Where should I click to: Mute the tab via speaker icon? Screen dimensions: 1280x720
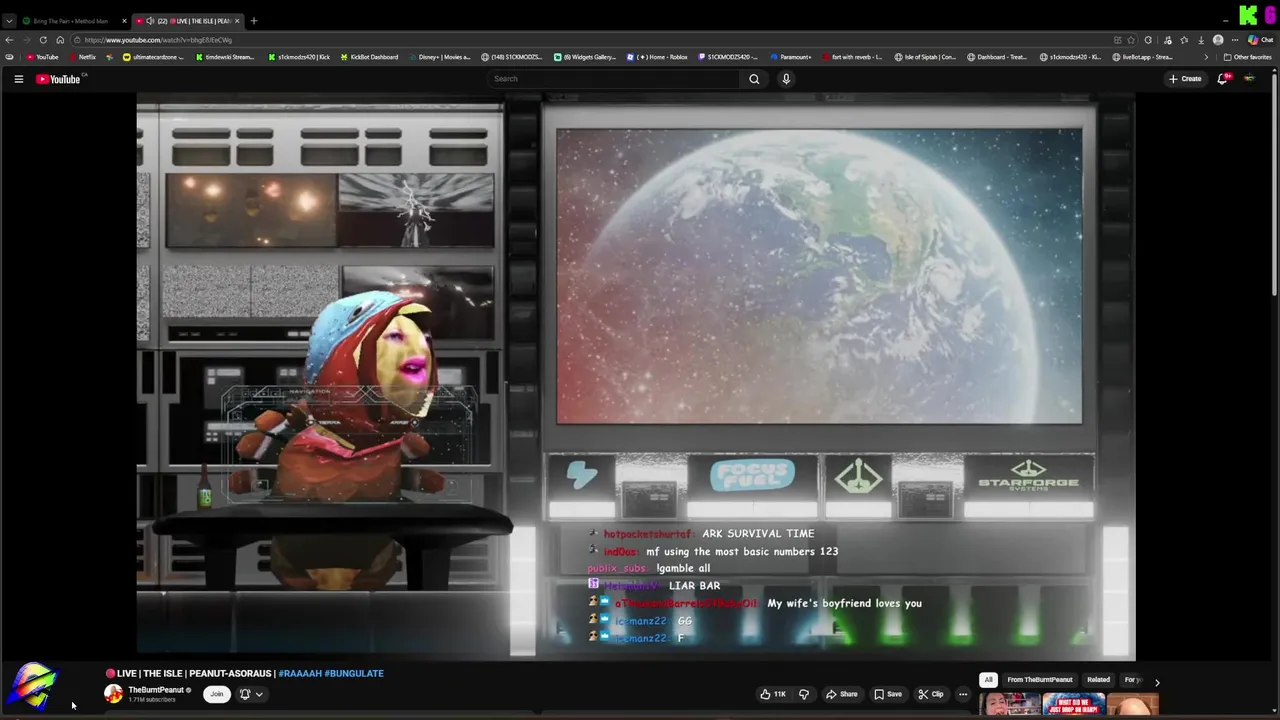click(x=150, y=21)
